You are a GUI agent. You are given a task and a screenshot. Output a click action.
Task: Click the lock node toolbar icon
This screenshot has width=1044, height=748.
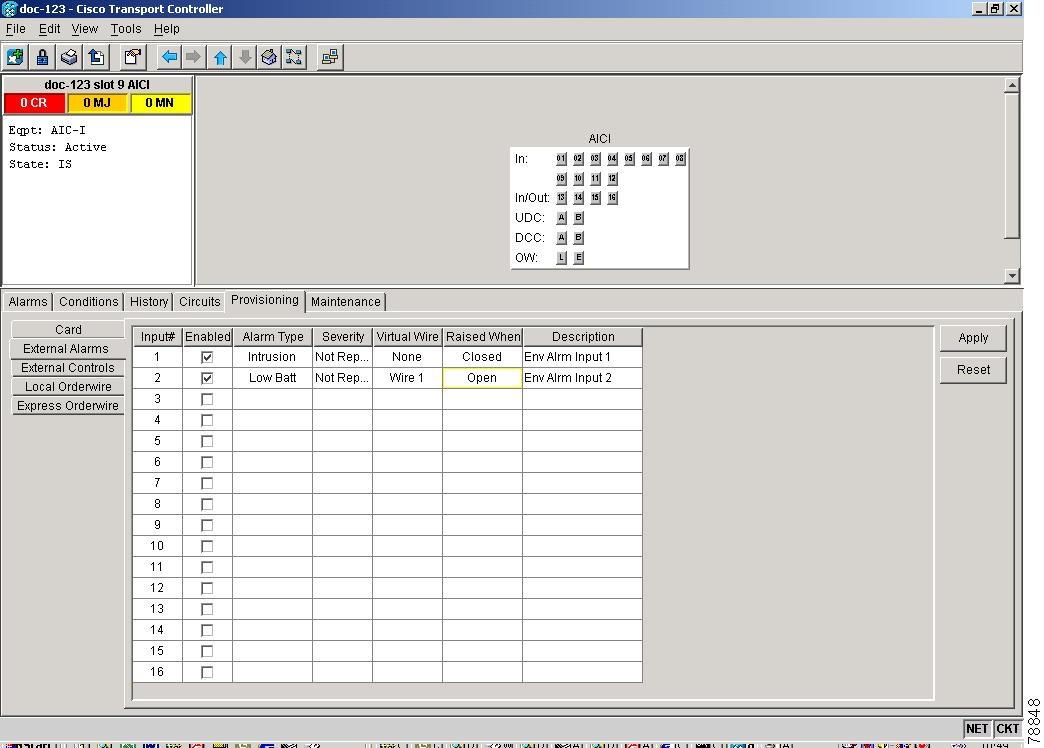pos(42,57)
